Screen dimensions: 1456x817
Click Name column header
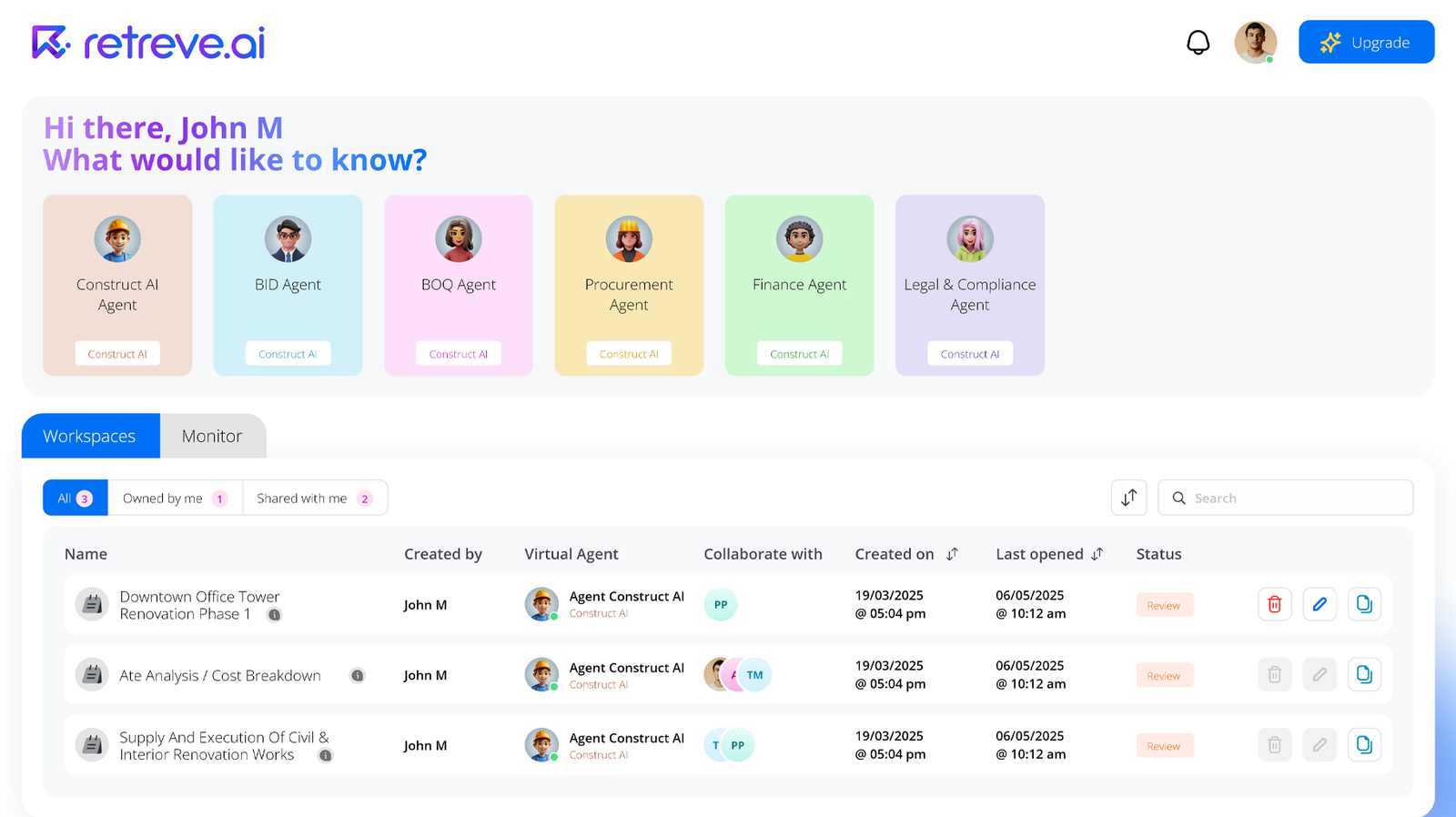tap(86, 554)
